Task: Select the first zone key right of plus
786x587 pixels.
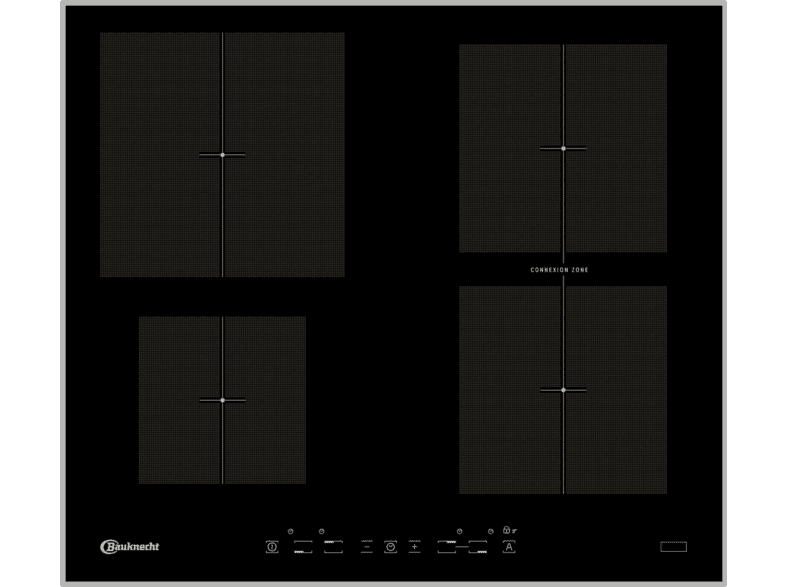Action: point(446,546)
